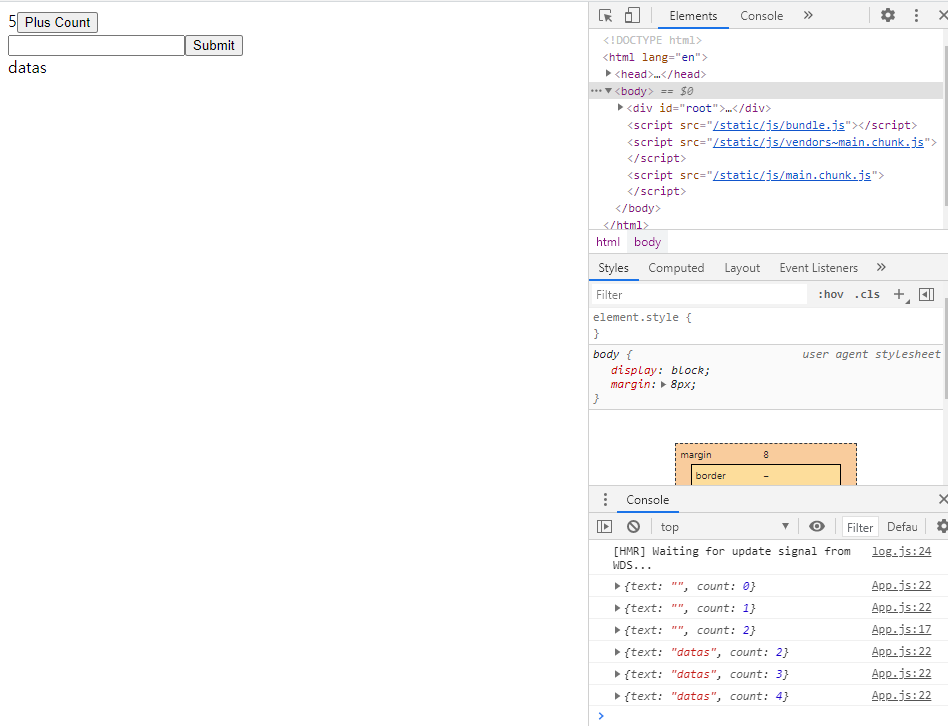Image resolution: width=948 pixels, height=726 pixels.
Task: Open the Computed tab
Action: coord(676,268)
